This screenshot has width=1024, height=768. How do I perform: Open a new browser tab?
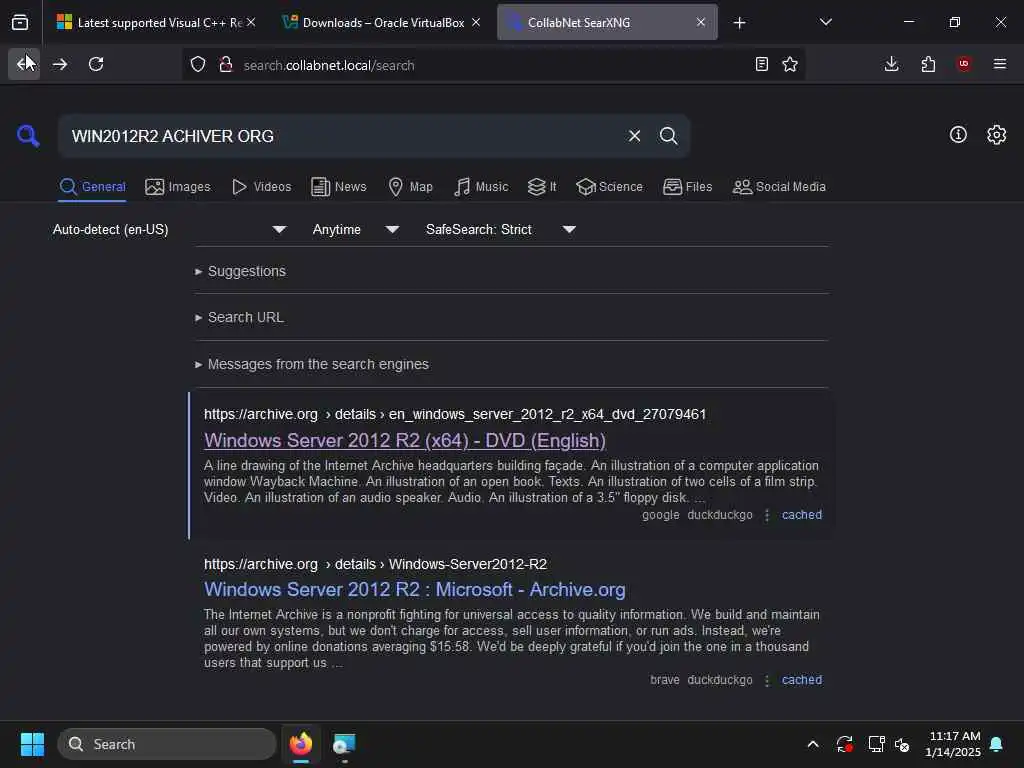coord(739,23)
